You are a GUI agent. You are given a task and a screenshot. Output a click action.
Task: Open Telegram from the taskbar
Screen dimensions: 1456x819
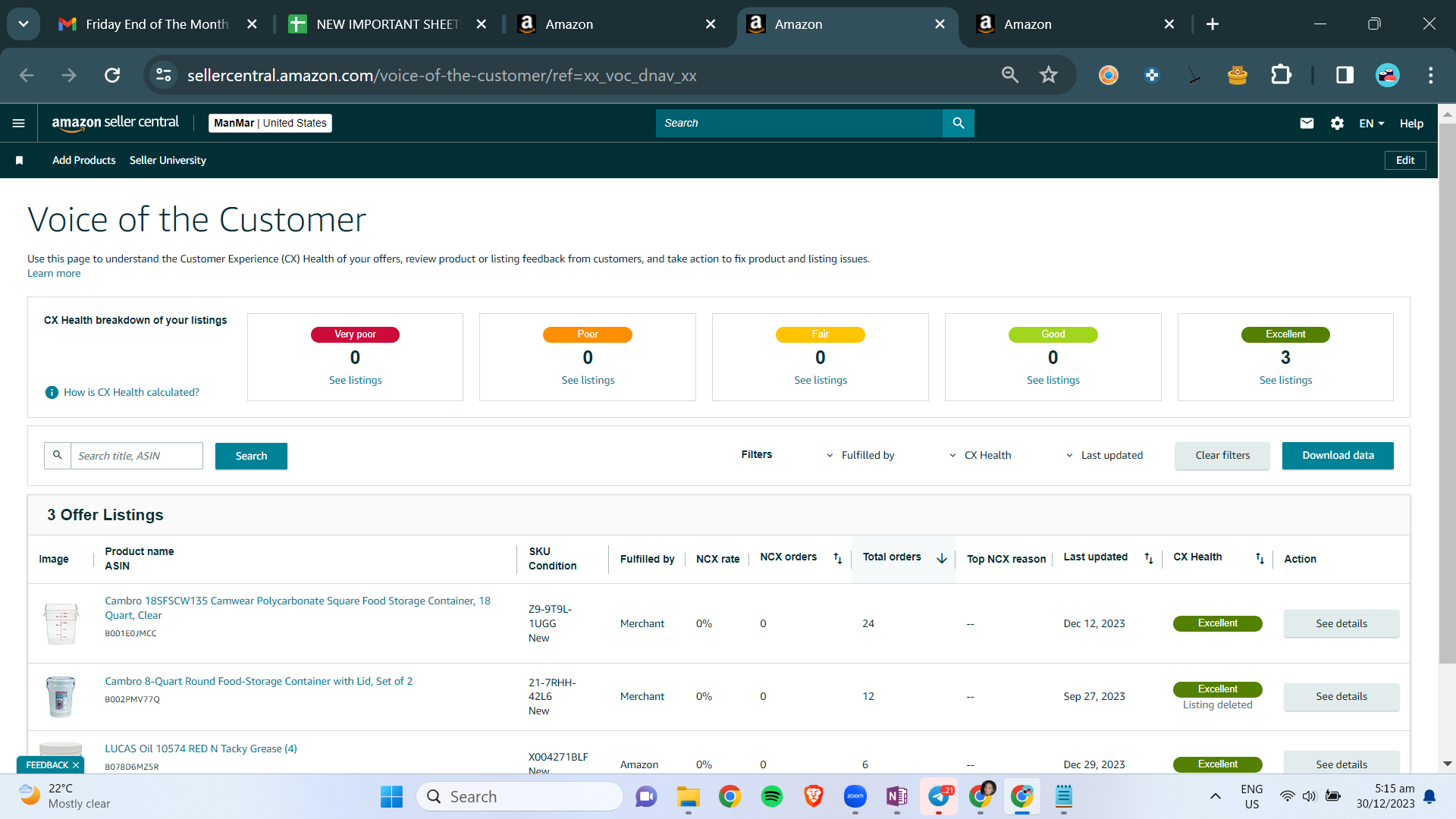[x=939, y=796]
